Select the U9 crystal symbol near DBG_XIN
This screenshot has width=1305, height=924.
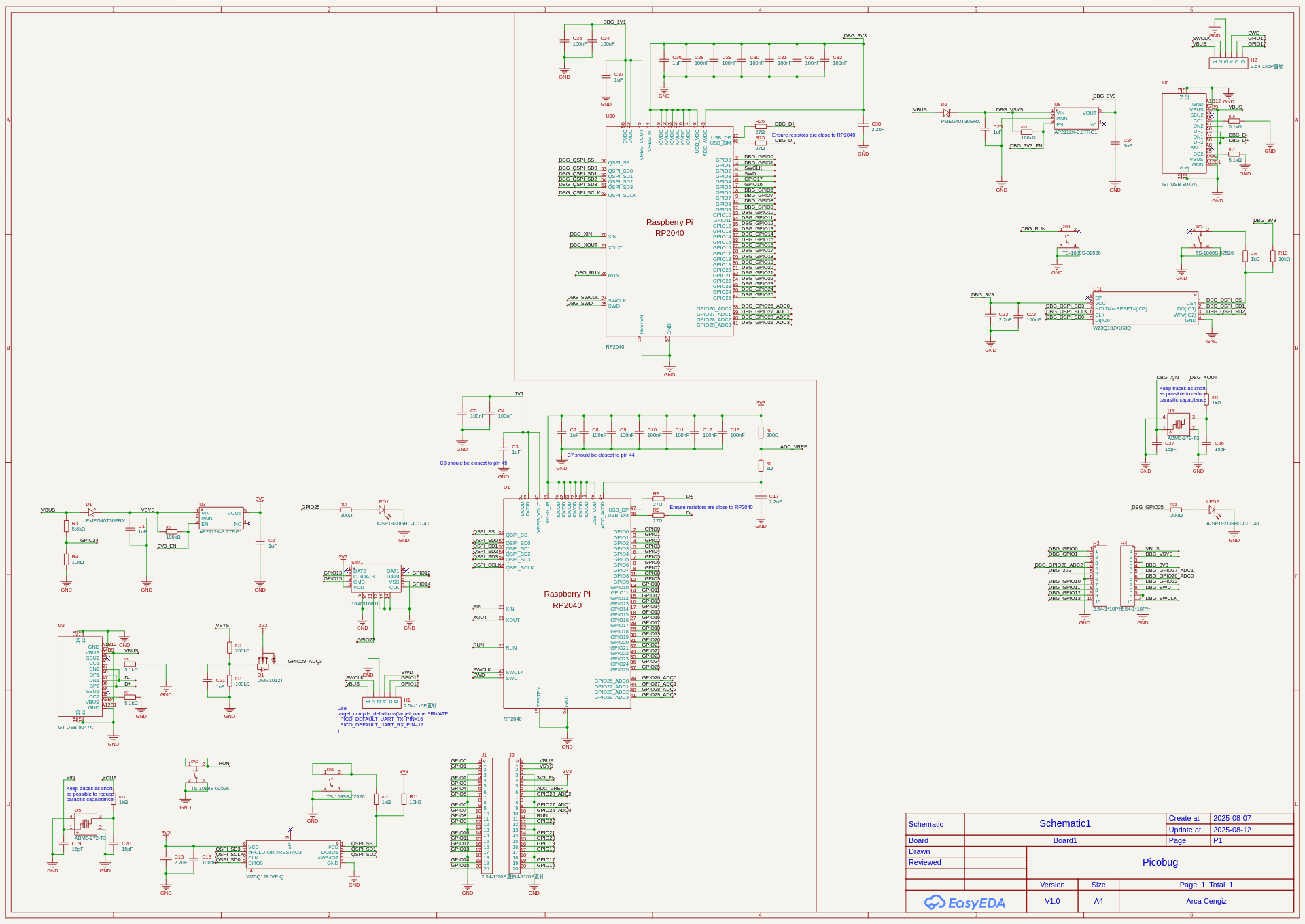[x=1179, y=425]
